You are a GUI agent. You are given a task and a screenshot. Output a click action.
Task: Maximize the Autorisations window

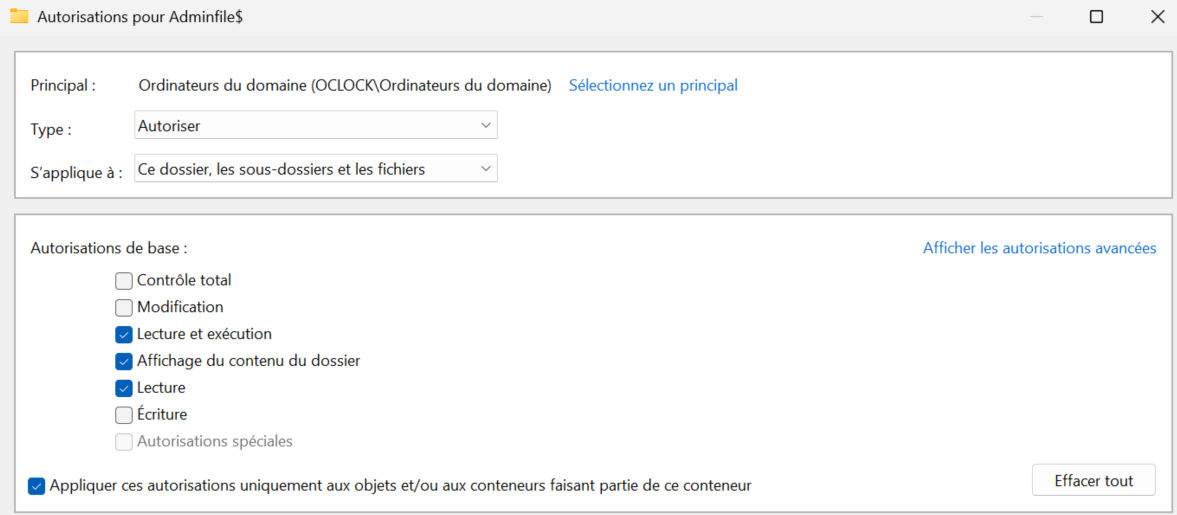(1096, 16)
